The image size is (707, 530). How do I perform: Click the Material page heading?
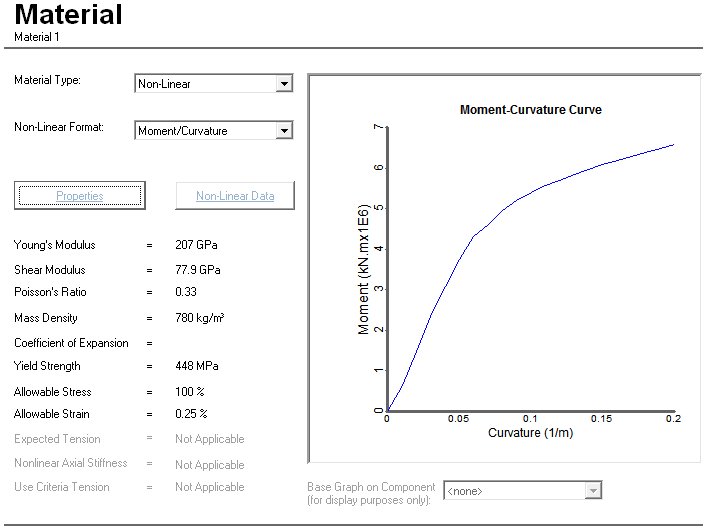69,16
